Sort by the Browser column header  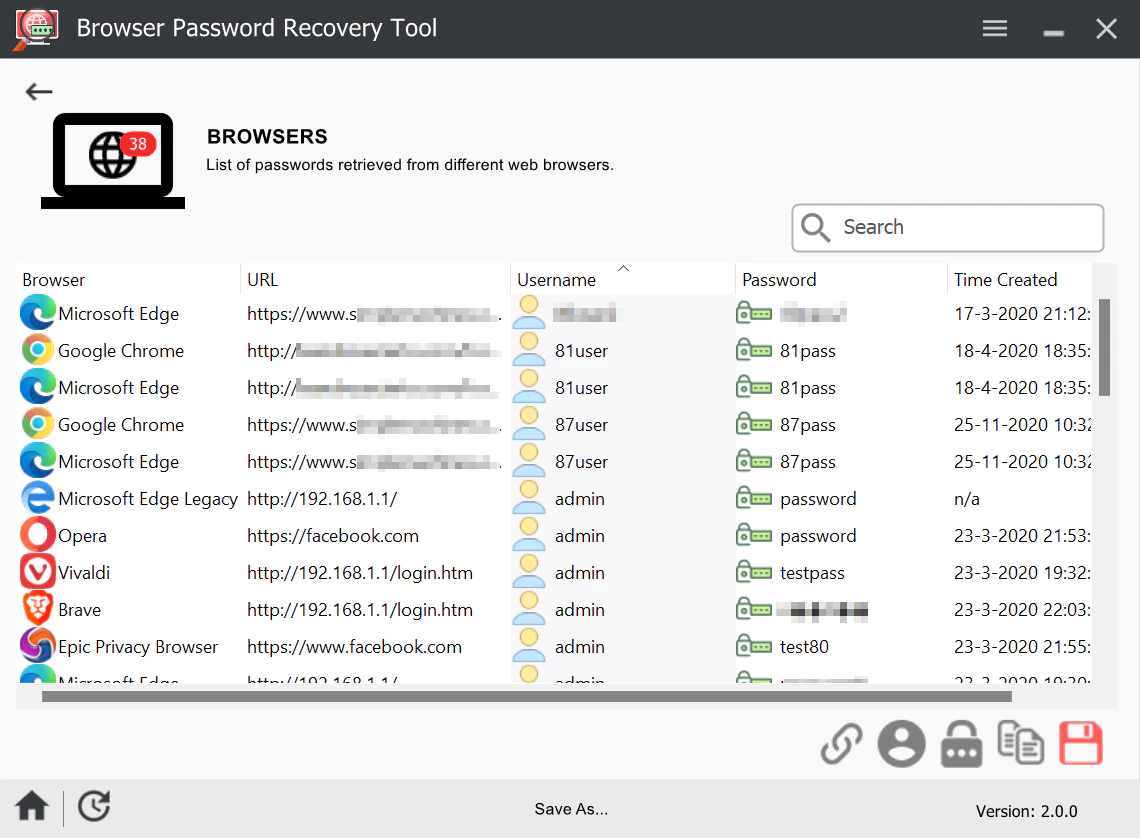coord(127,280)
